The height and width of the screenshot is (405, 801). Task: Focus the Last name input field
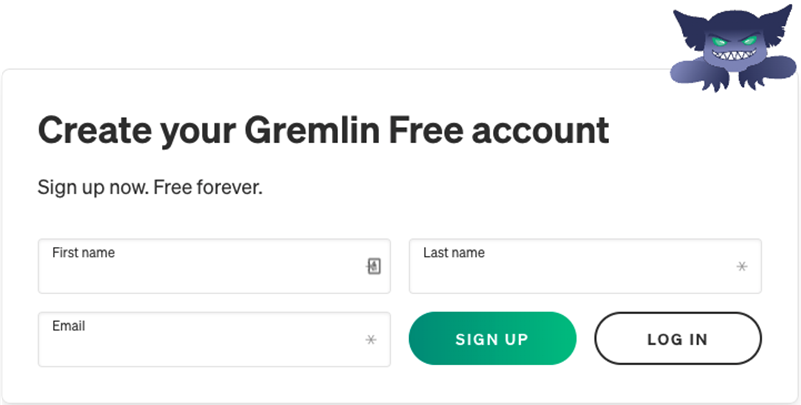585,266
